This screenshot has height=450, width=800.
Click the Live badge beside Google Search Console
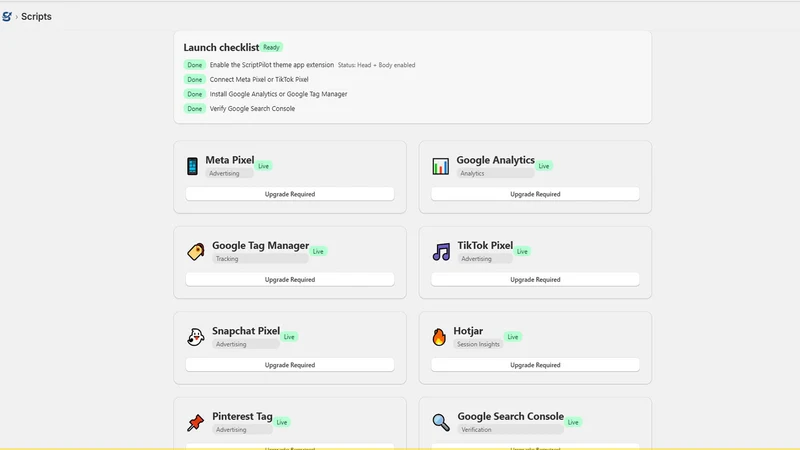(x=573, y=422)
